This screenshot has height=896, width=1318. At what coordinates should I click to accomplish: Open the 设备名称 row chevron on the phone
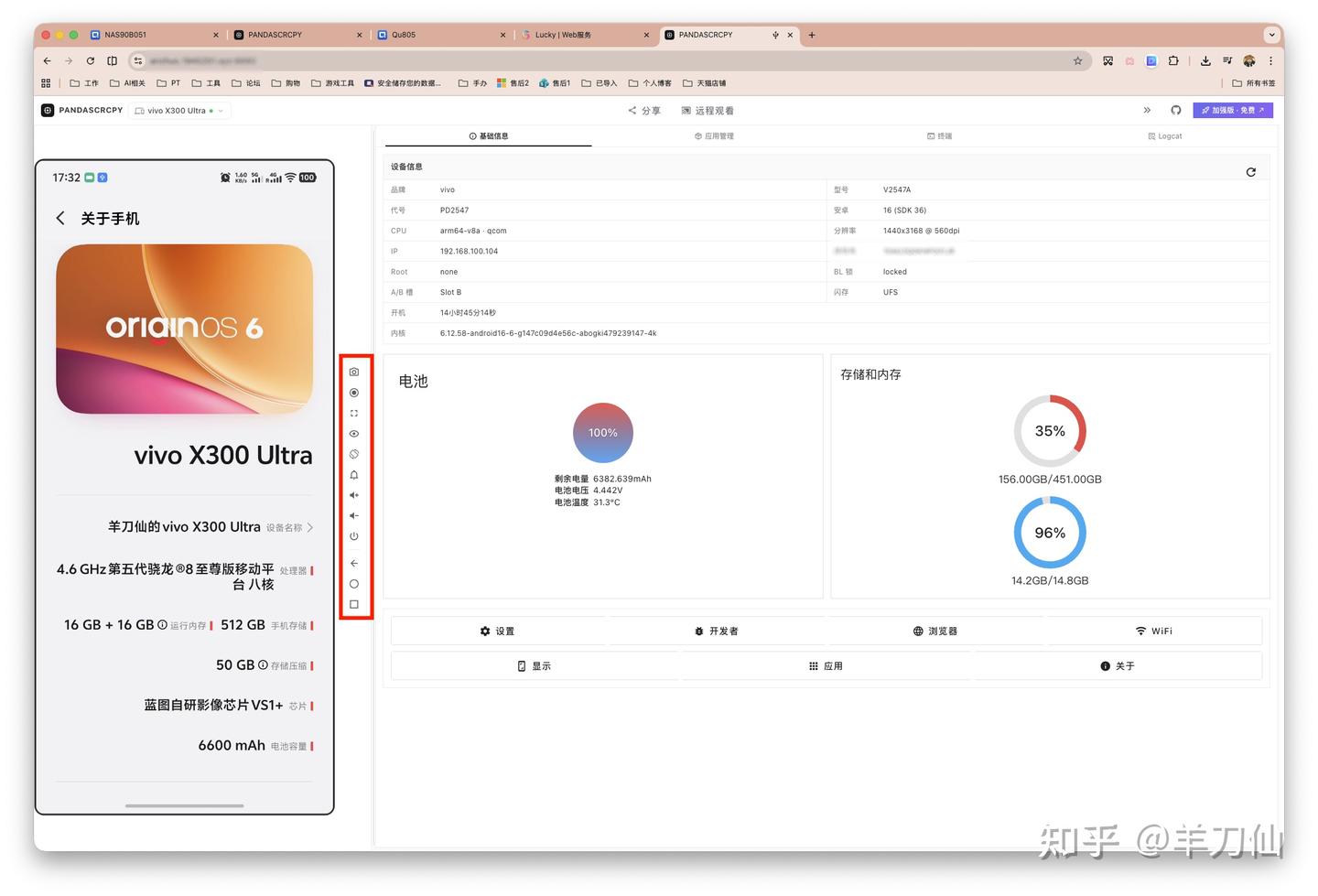(310, 527)
